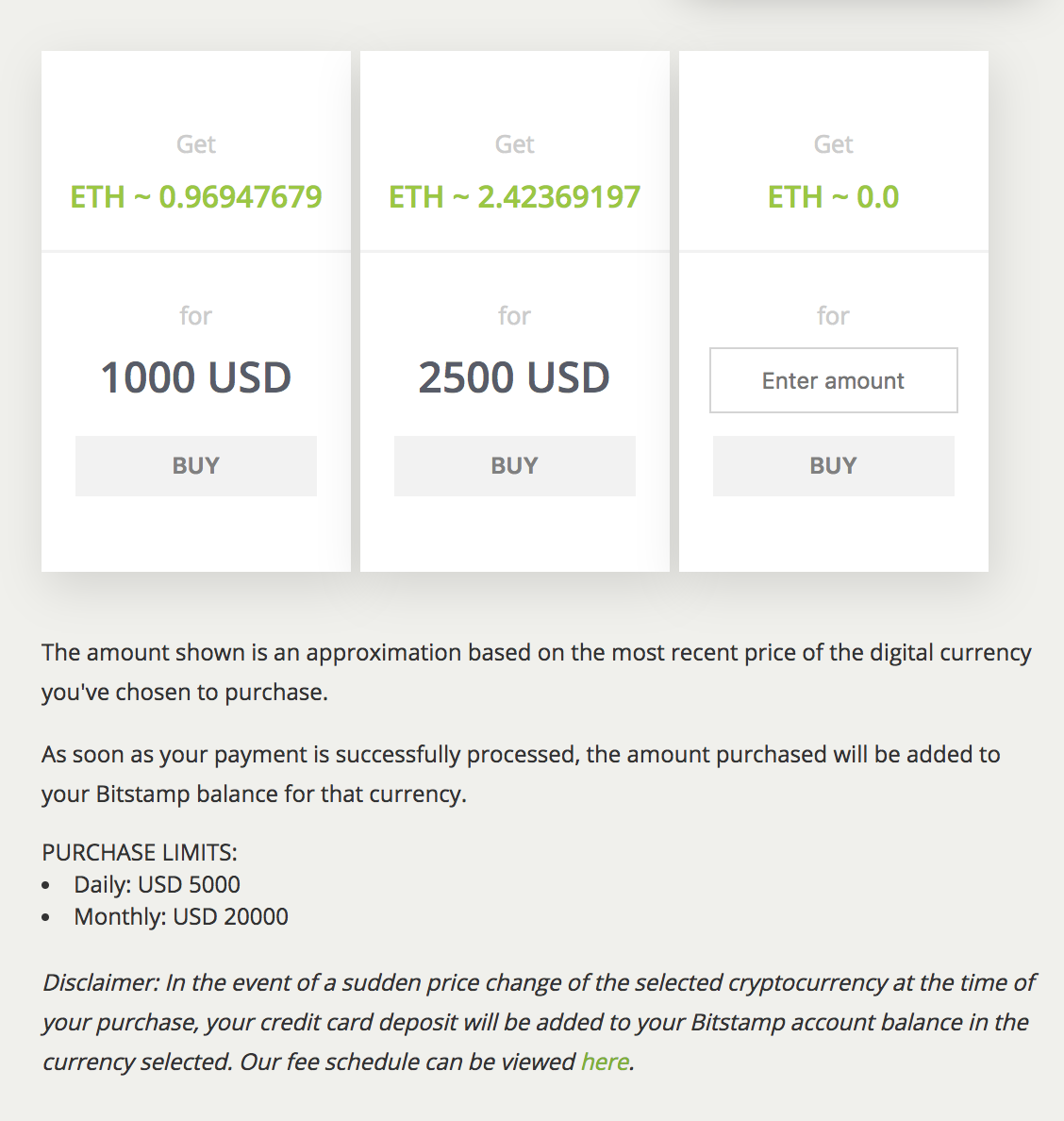Select the 1000 USD price text
1064x1121 pixels.
pyautogui.click(x=196, y=378)
